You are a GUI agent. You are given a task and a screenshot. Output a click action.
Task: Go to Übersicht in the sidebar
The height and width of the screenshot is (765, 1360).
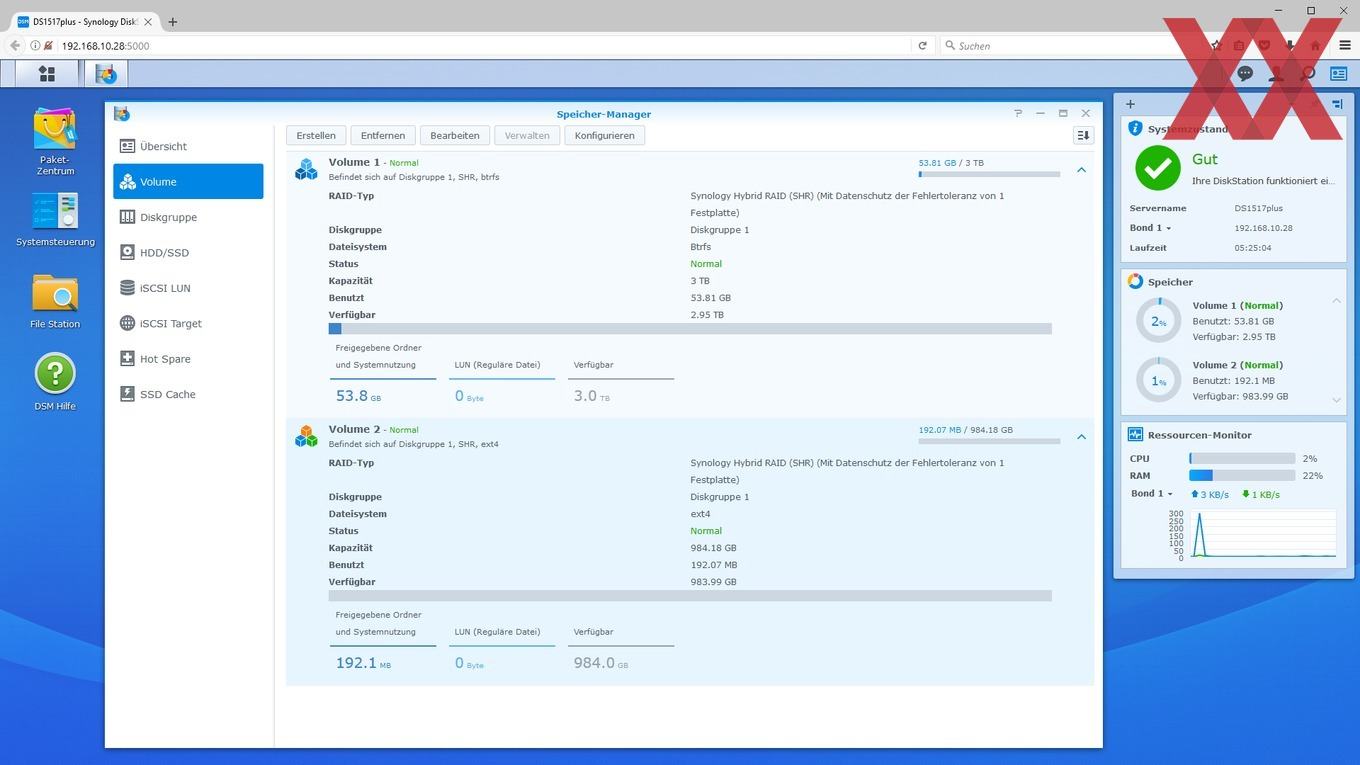188,146
